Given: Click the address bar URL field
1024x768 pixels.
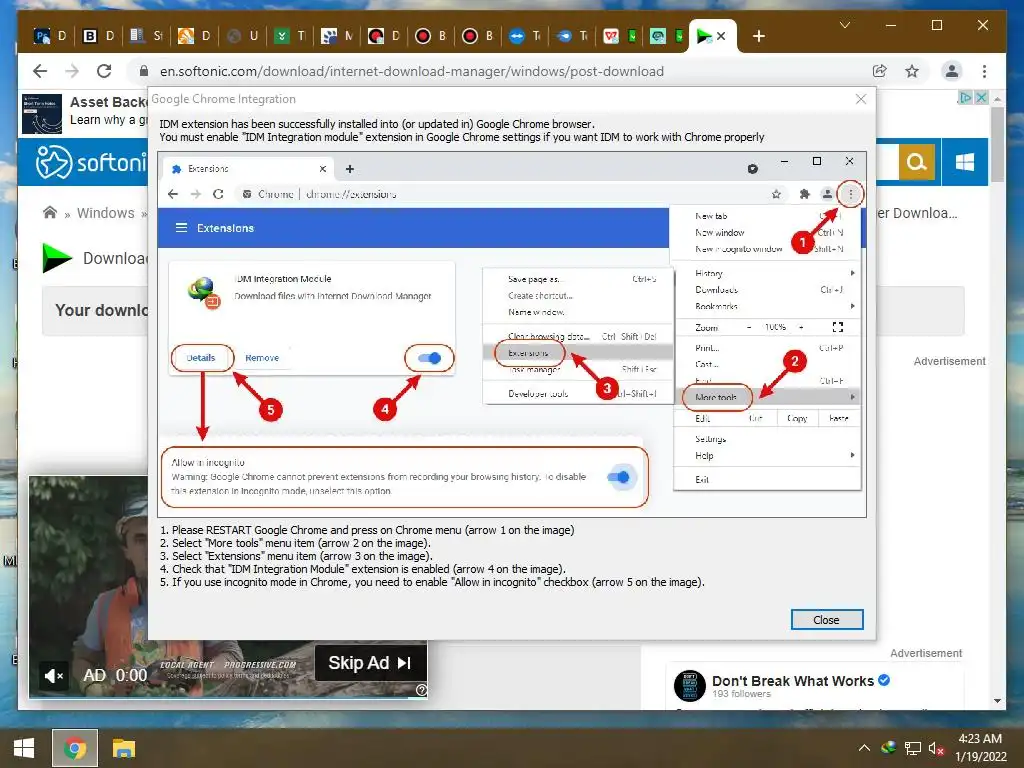Looking at the screenshot, I should pos(411,71).
